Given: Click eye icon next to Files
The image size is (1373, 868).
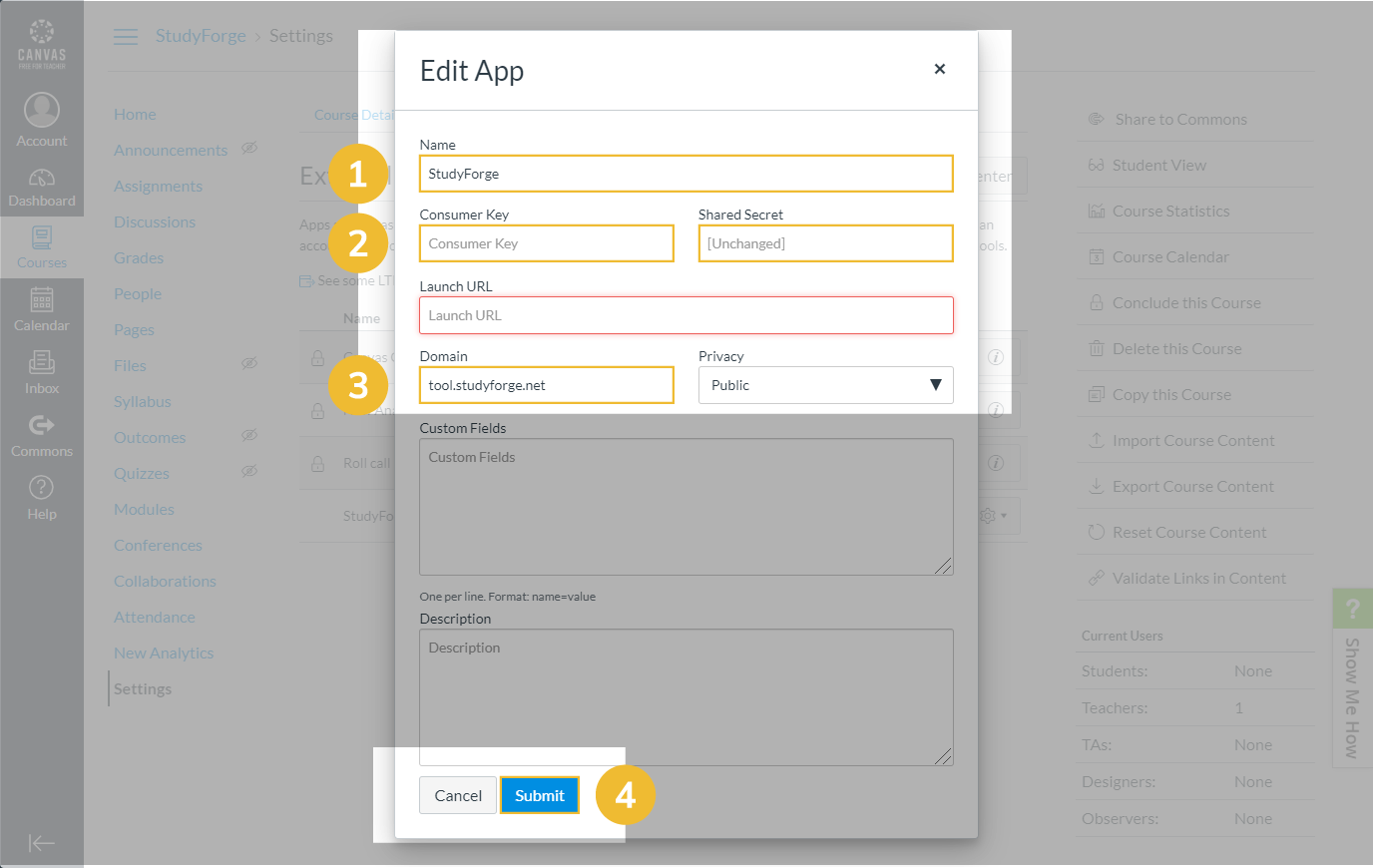Looking at the screenshot, I should [x=249, y=363].
